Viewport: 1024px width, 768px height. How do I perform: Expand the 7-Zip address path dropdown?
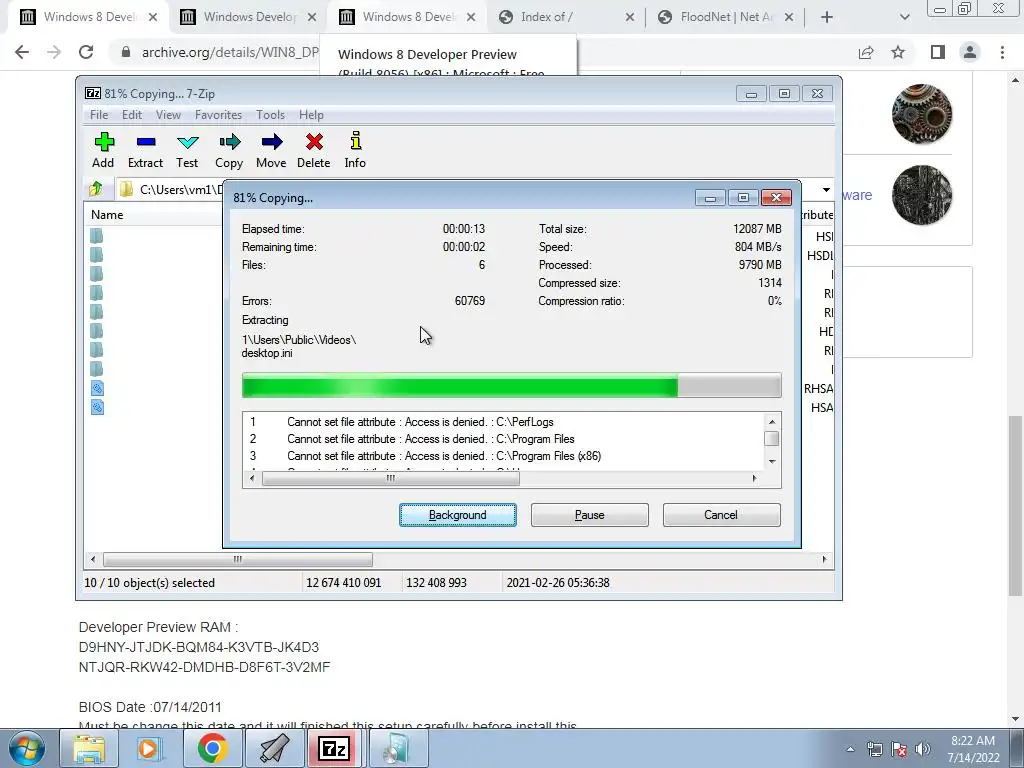pyautogui.click(x=826, y=190)
